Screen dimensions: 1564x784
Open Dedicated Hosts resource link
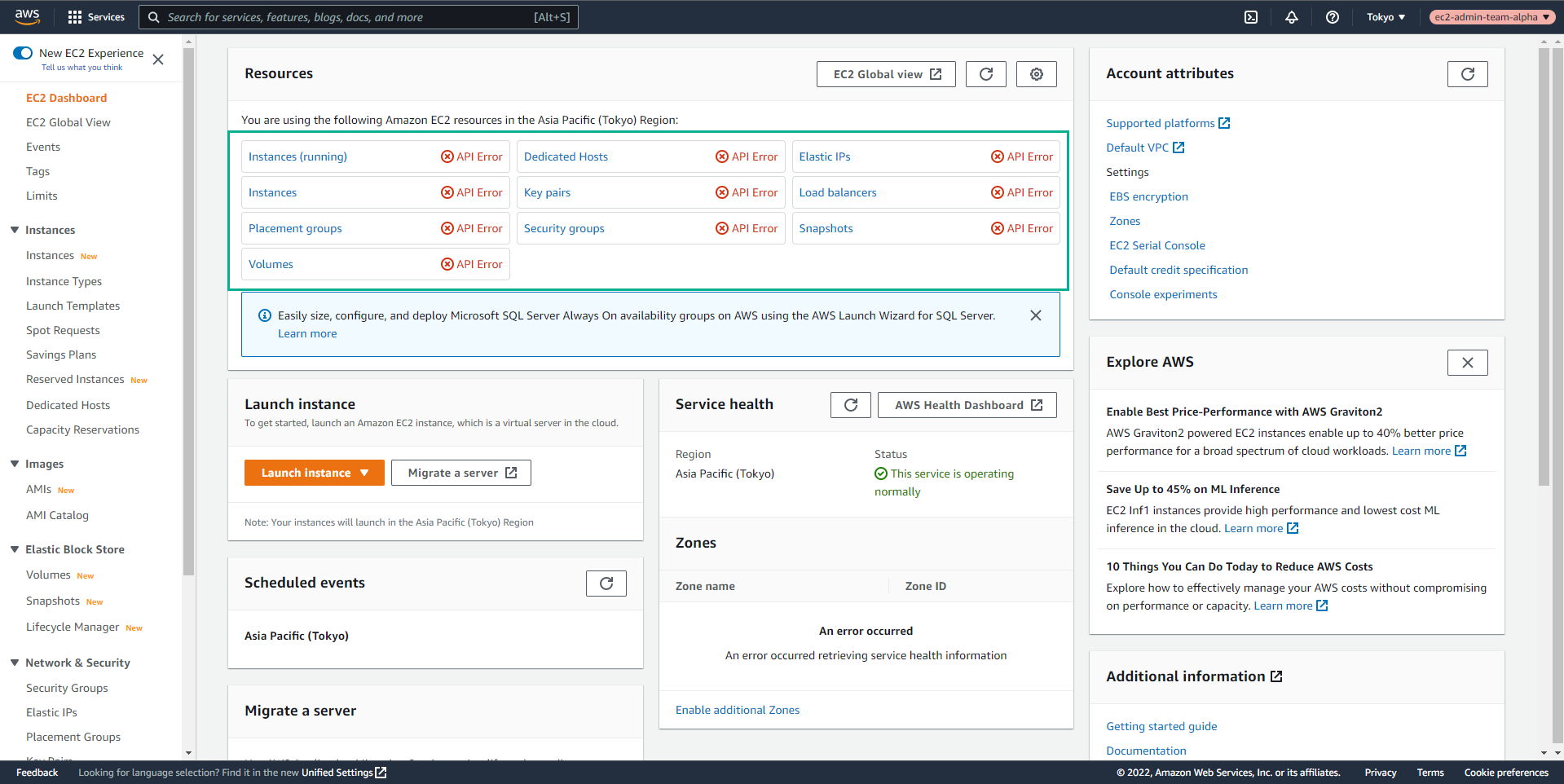coord(566,156)
